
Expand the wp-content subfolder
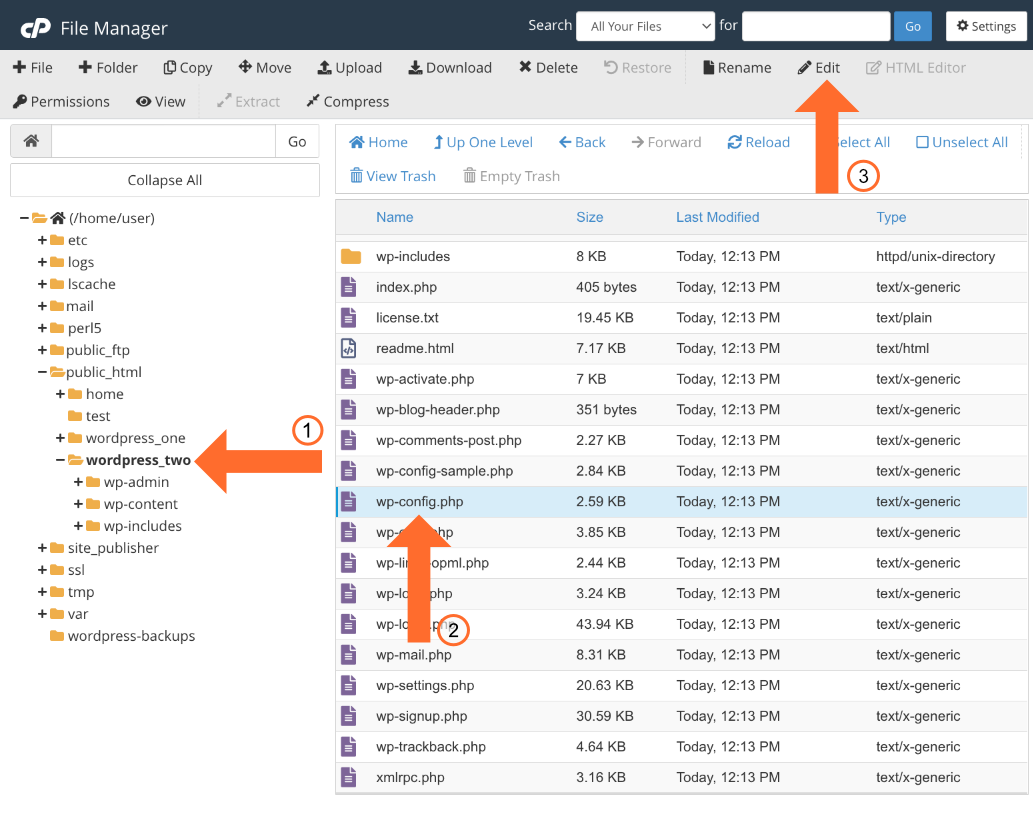coord(79,504)
